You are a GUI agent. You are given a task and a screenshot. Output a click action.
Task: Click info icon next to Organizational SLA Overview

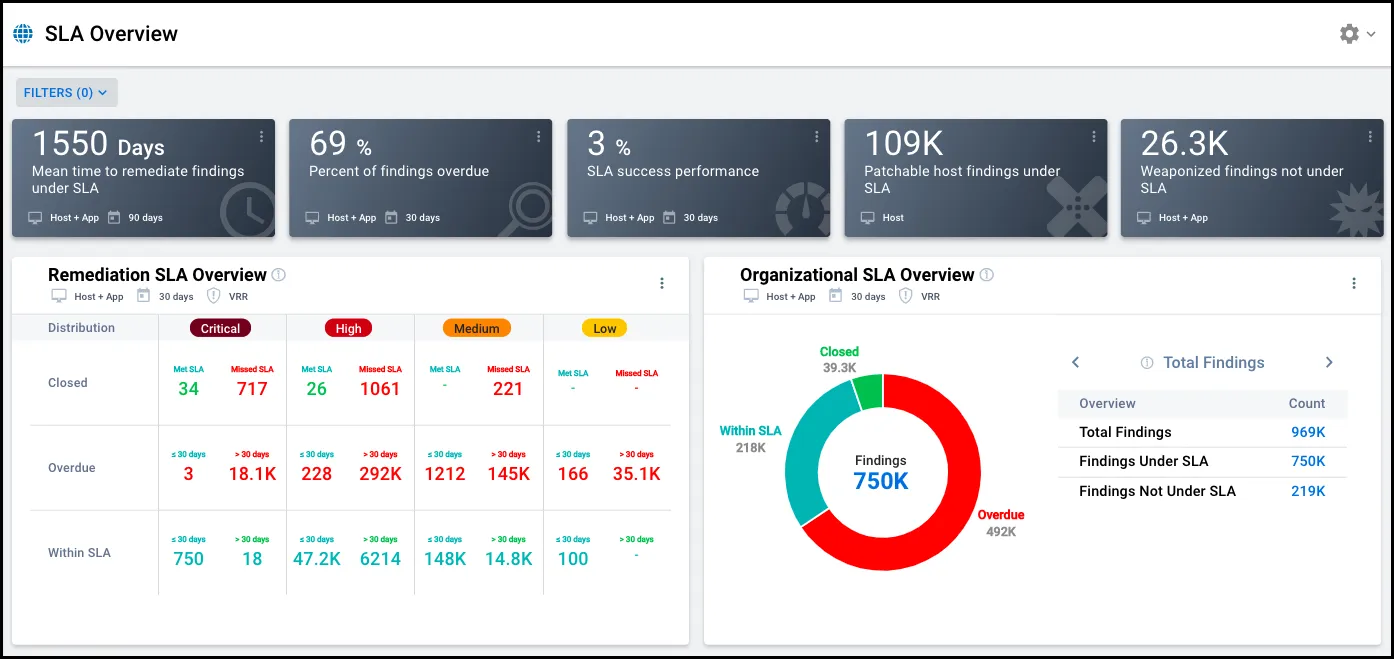click(x=987, y=275)
